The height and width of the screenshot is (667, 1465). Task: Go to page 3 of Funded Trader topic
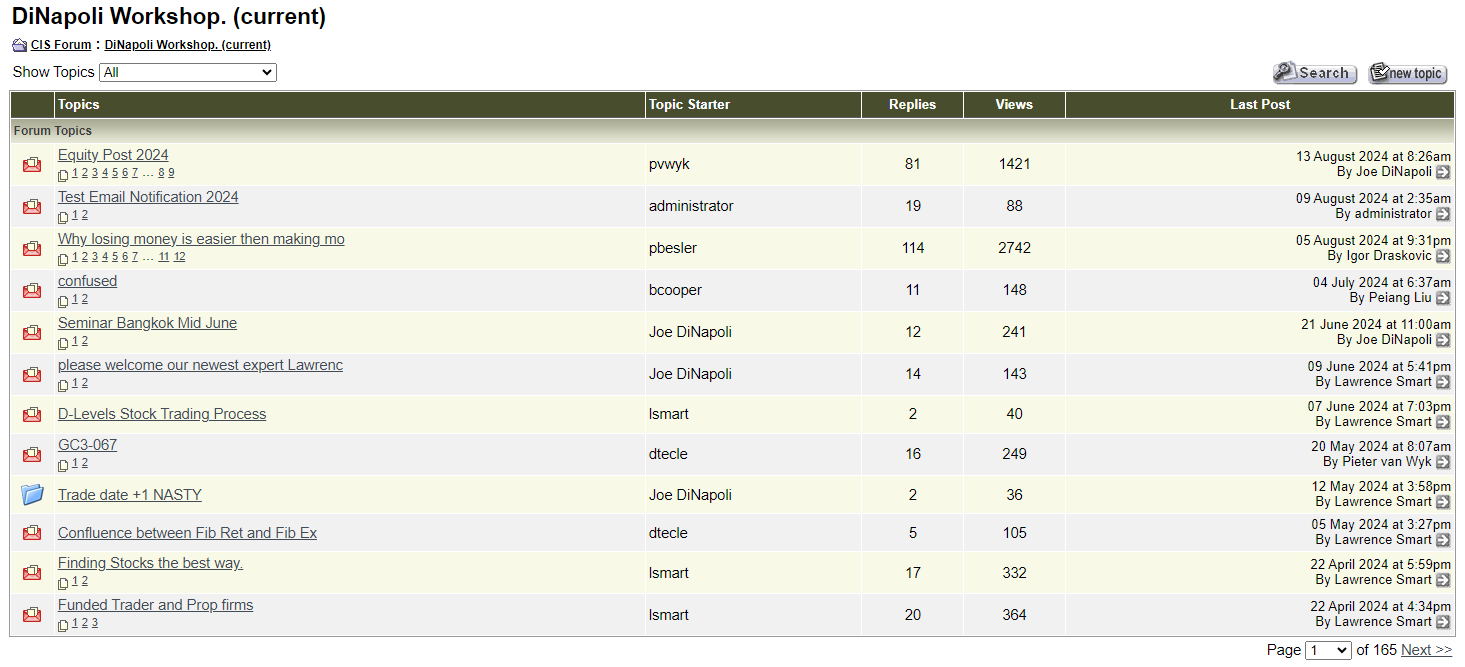pyautogui.click(x=95, y=623)
